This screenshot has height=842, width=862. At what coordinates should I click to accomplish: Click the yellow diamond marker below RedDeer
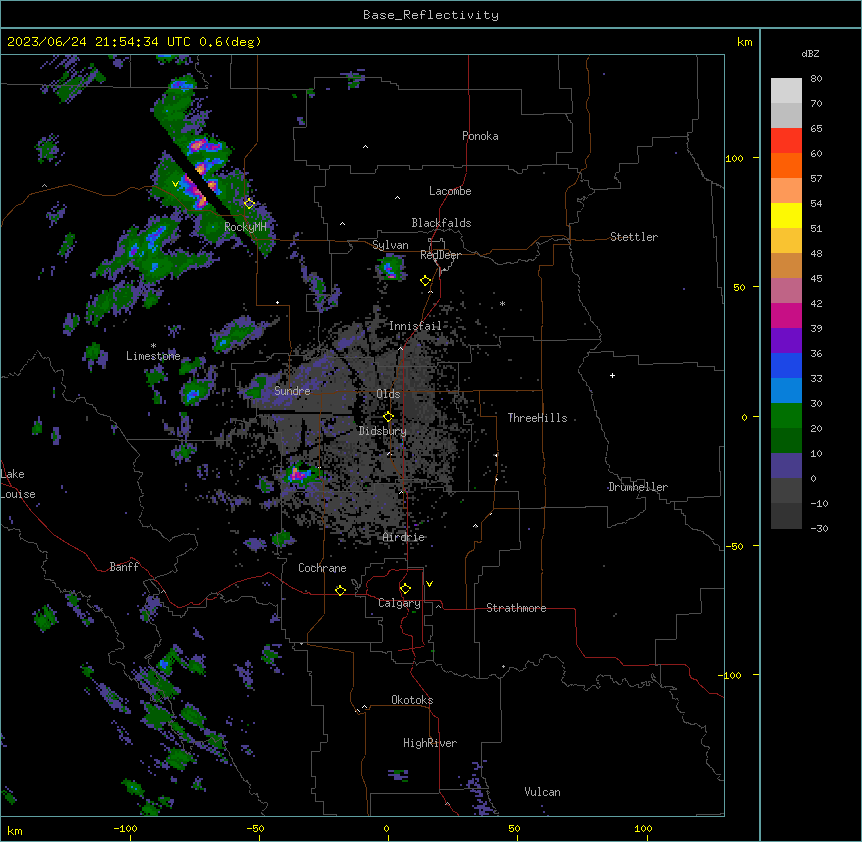(426, 281)
